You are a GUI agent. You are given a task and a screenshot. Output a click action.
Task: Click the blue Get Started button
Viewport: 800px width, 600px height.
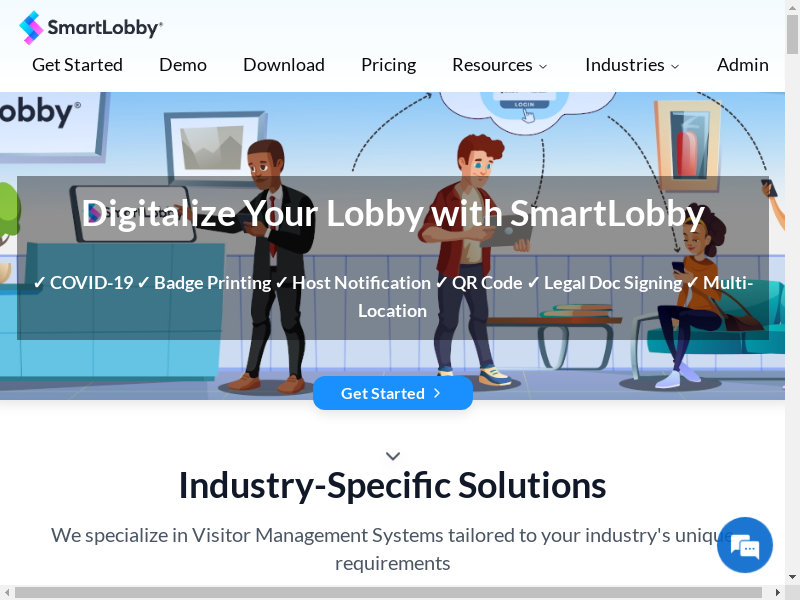point(393,393)
